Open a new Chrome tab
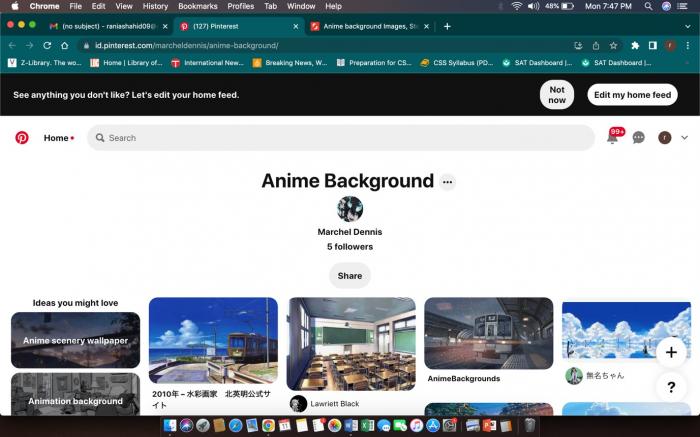Screen dimensions: 700x437 447,26
